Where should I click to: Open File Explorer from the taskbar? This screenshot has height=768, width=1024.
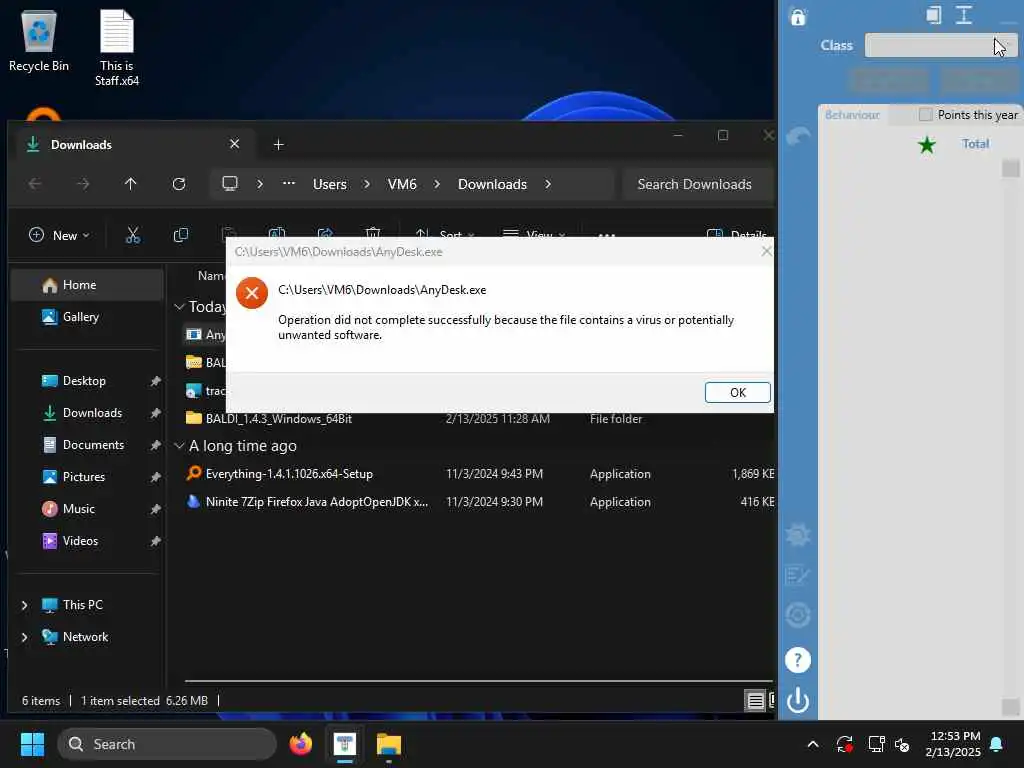coord(389,744)
